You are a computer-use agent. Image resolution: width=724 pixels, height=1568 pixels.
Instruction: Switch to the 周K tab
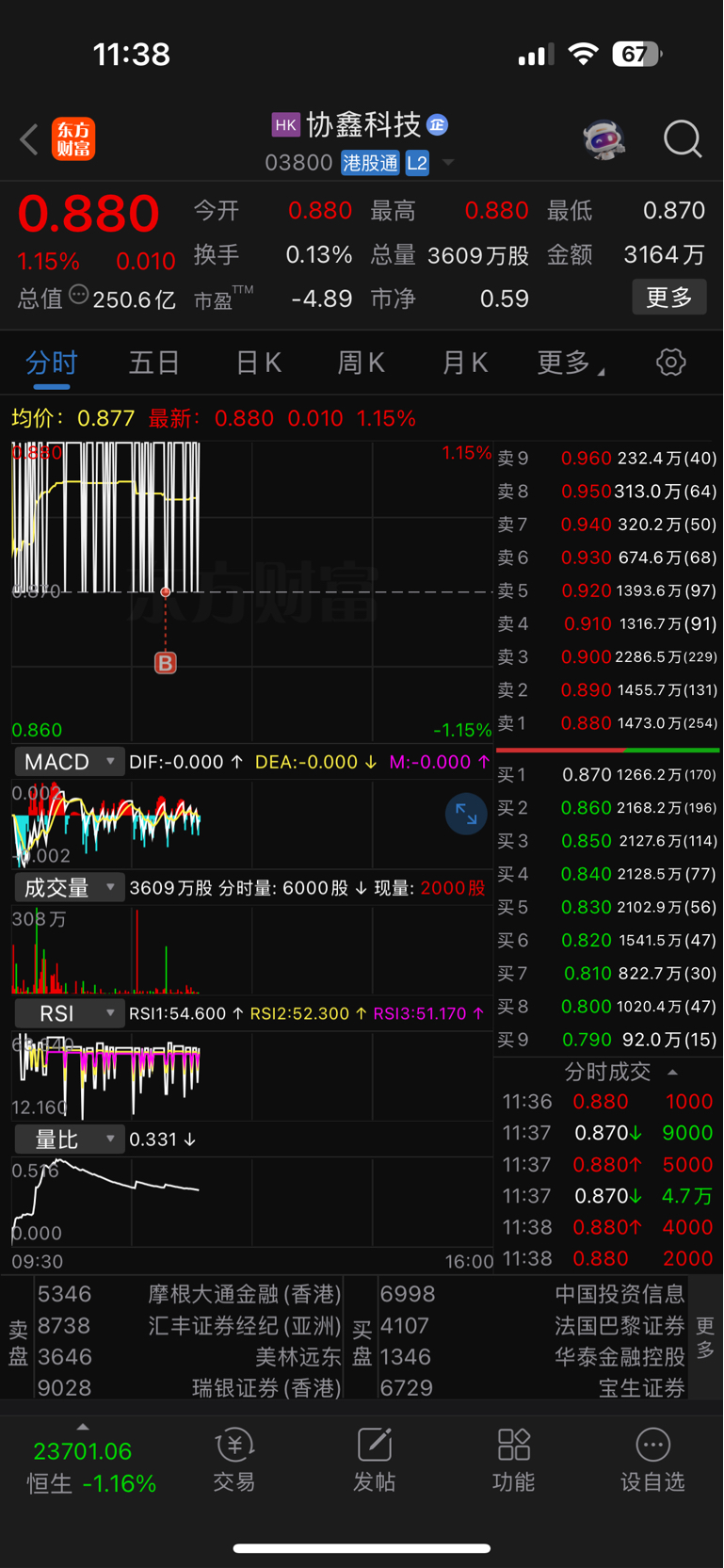pyautogui.click(x=361, y=363)
